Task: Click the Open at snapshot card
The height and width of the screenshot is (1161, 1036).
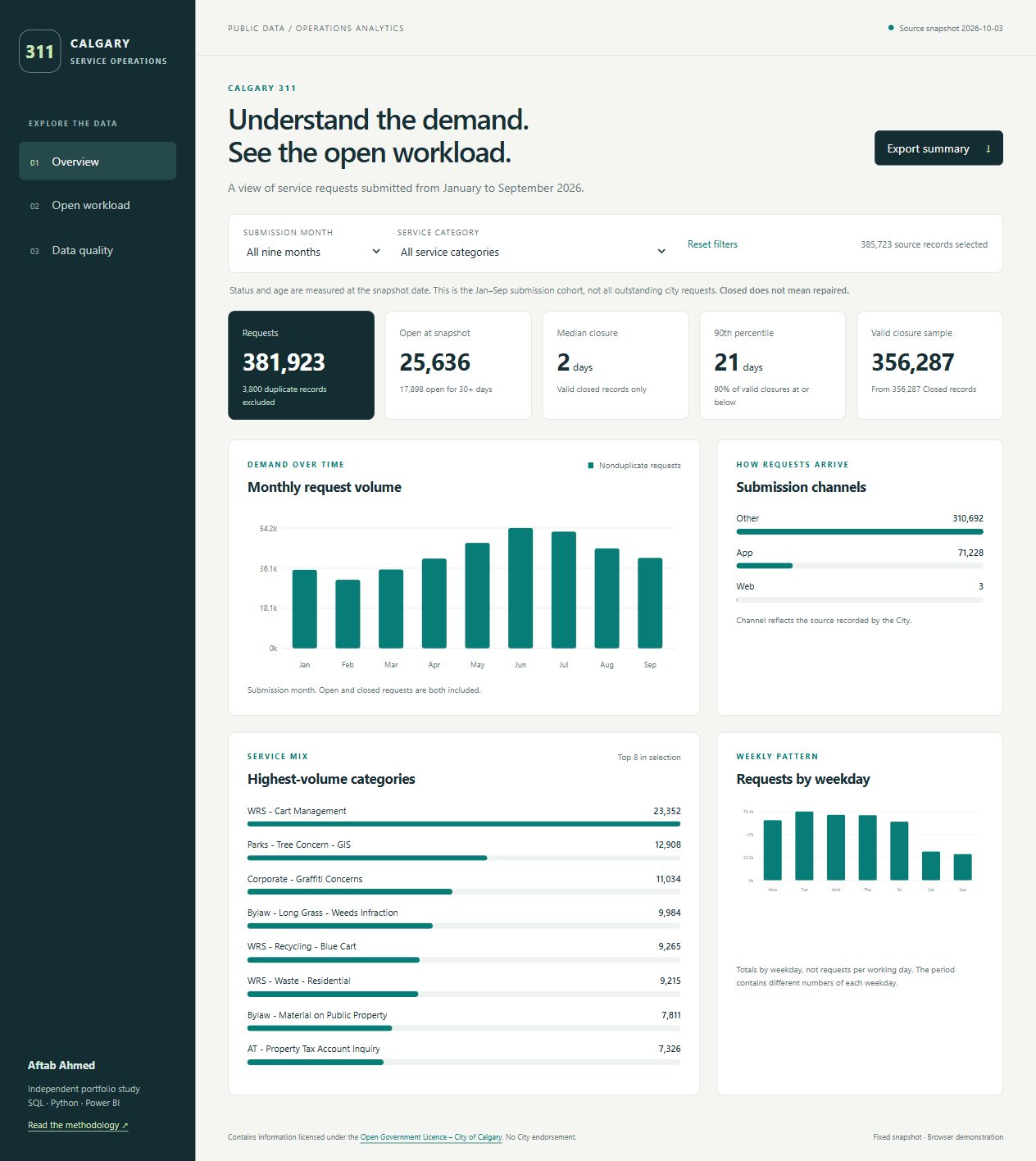Action: click(x=458, y=365)
